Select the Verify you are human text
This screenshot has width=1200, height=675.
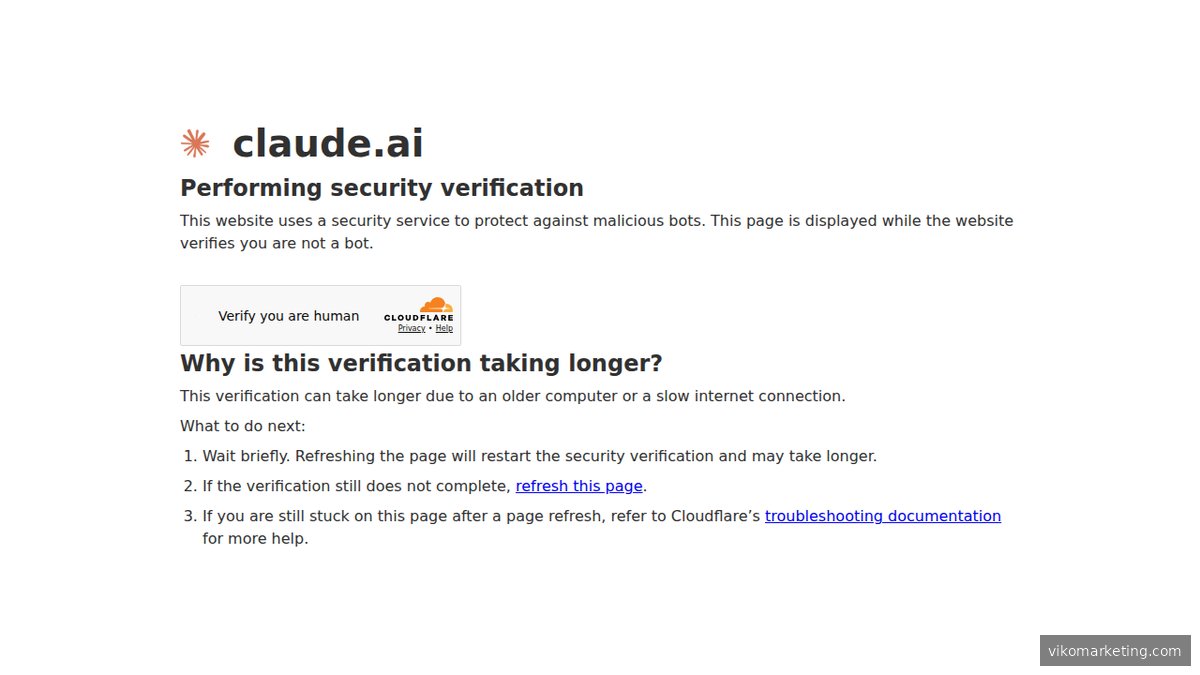289,315
